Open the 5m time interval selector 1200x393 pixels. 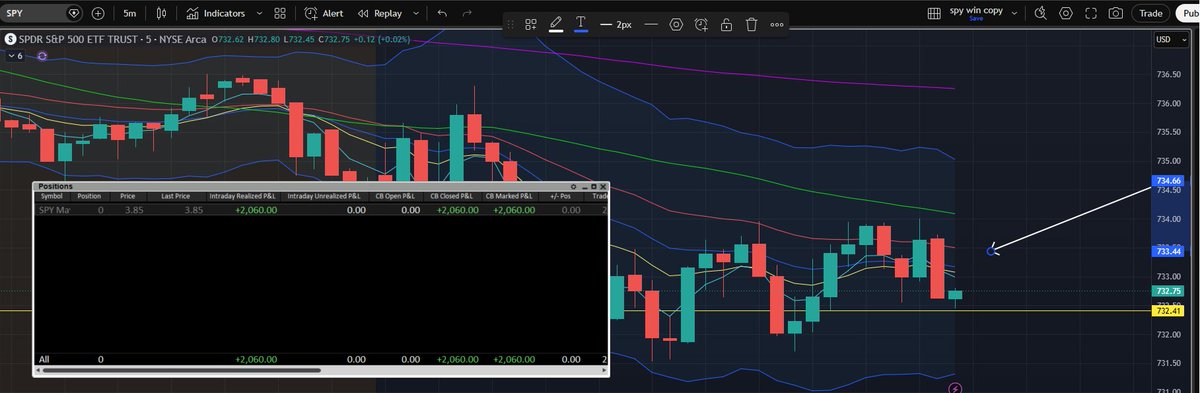[130, 14]
